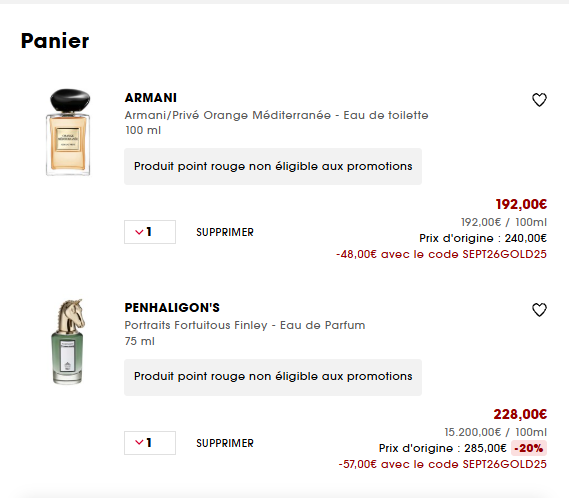Add Armani perfume to wishlist heart
Screen dimensions: 569x498
[x=539, y=100]
